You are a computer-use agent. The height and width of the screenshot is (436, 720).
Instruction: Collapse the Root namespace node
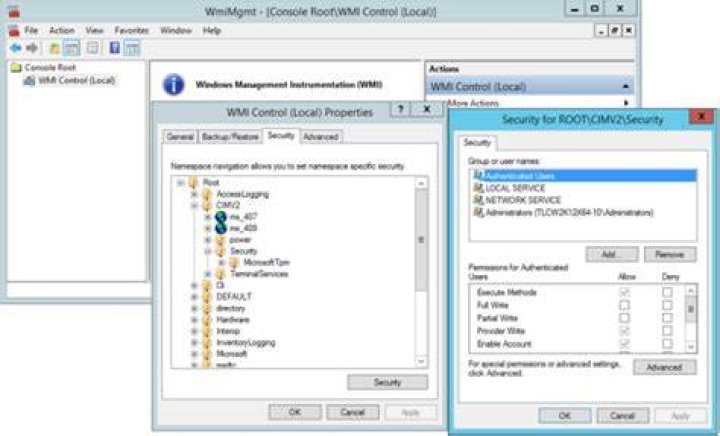coord(180,183)
